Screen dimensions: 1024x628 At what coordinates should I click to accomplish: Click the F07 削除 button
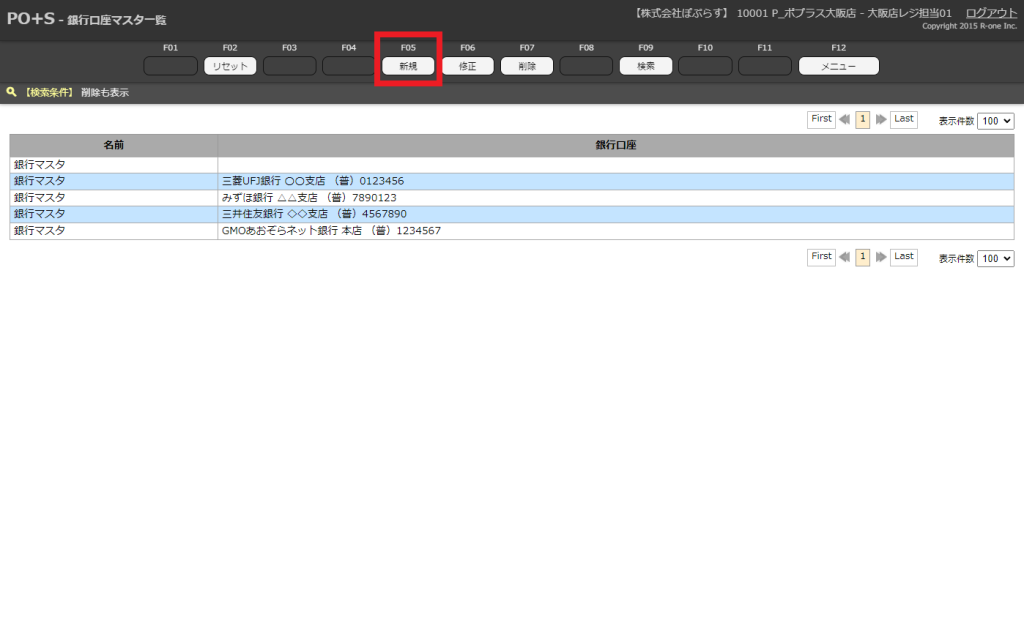[527, 66]
